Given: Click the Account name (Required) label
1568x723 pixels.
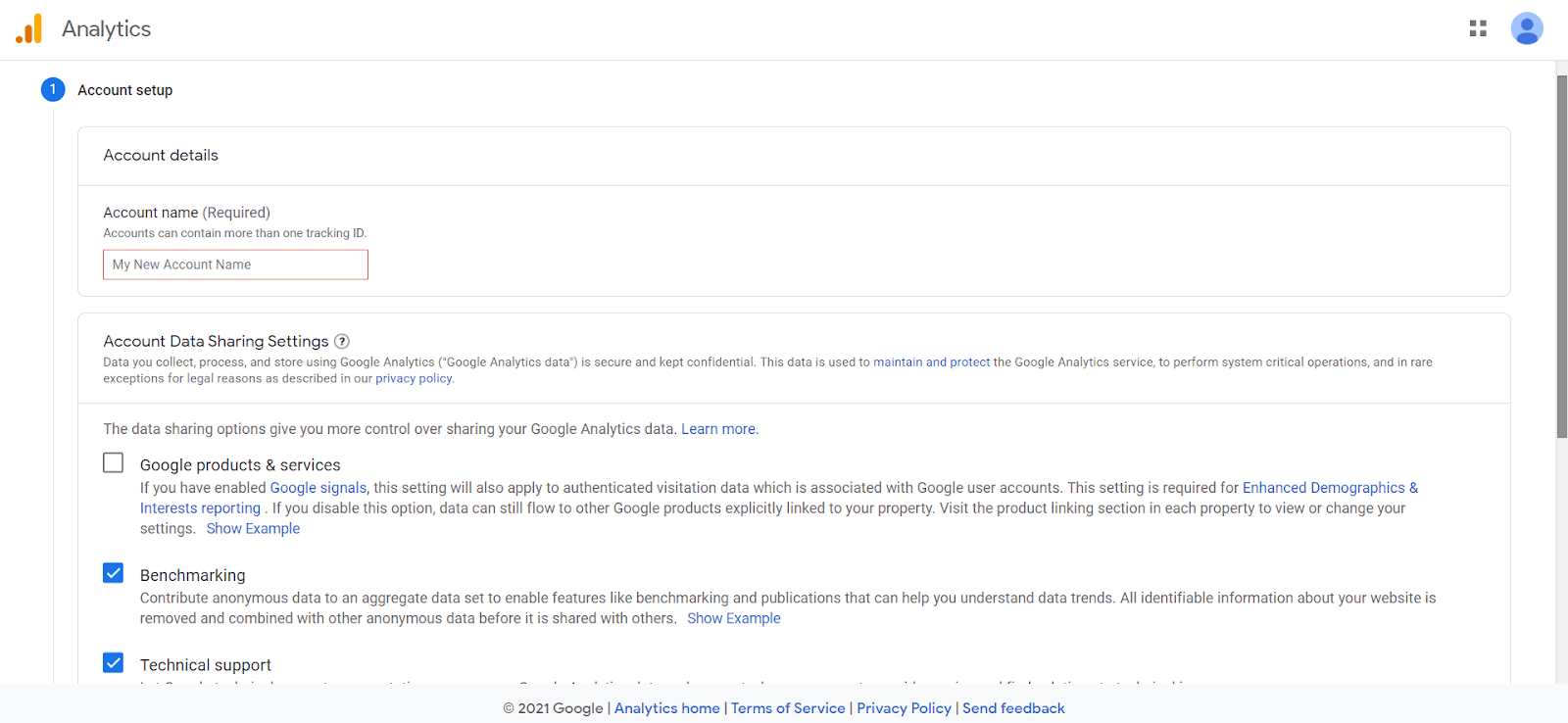Looking at the screenshot, I should click(x=186, y=213).
